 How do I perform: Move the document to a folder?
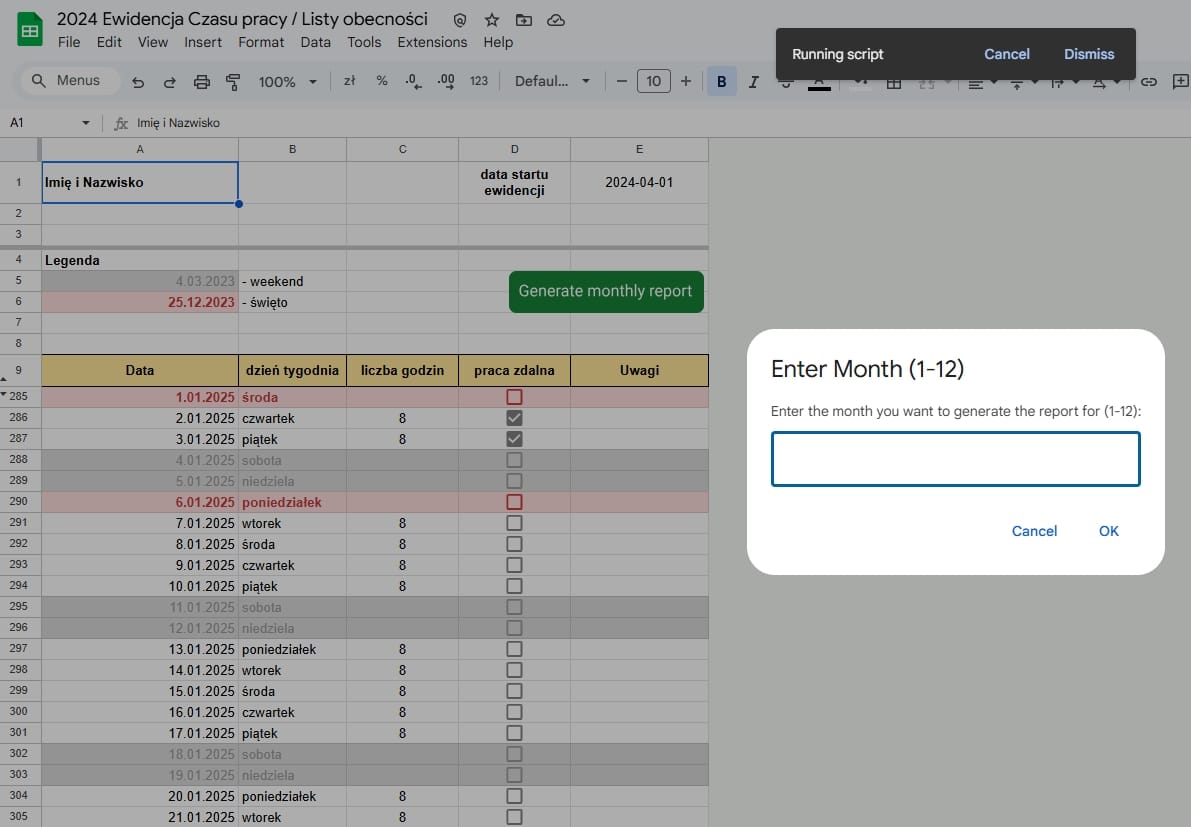click(x=524, y=20)
